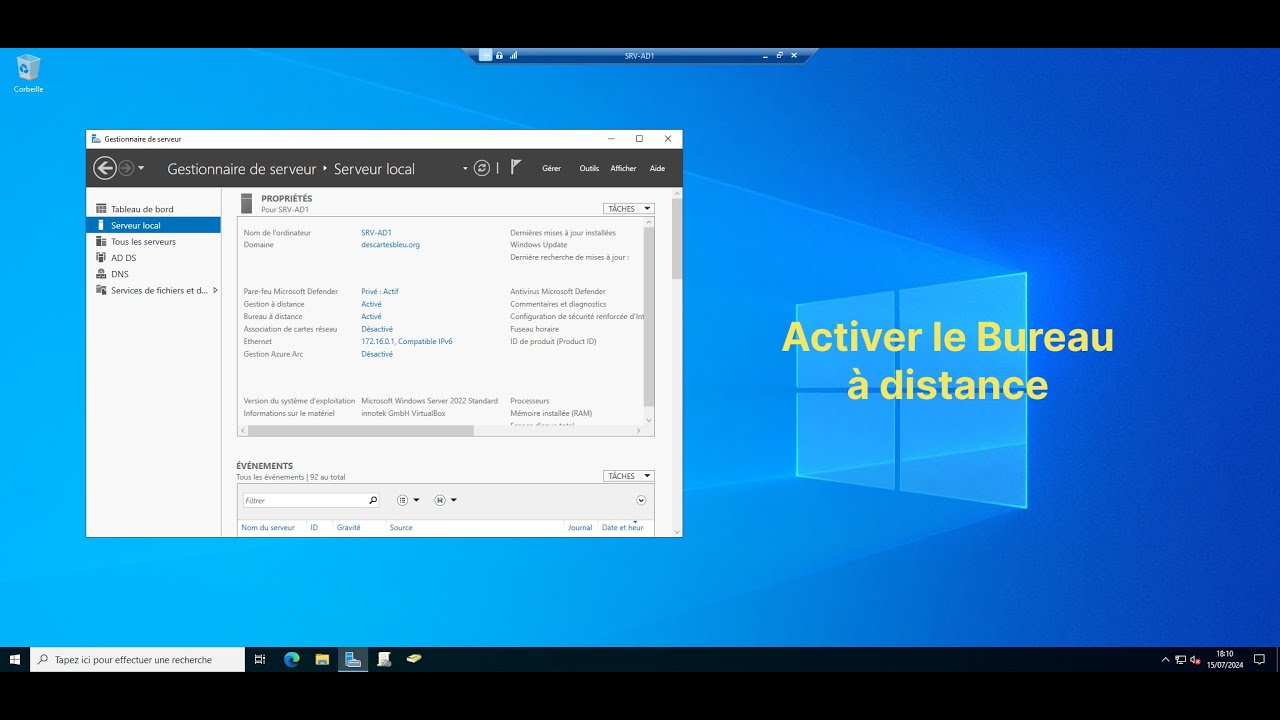
Task: Open the Aide menu
Action: click(x=657, y=168)
